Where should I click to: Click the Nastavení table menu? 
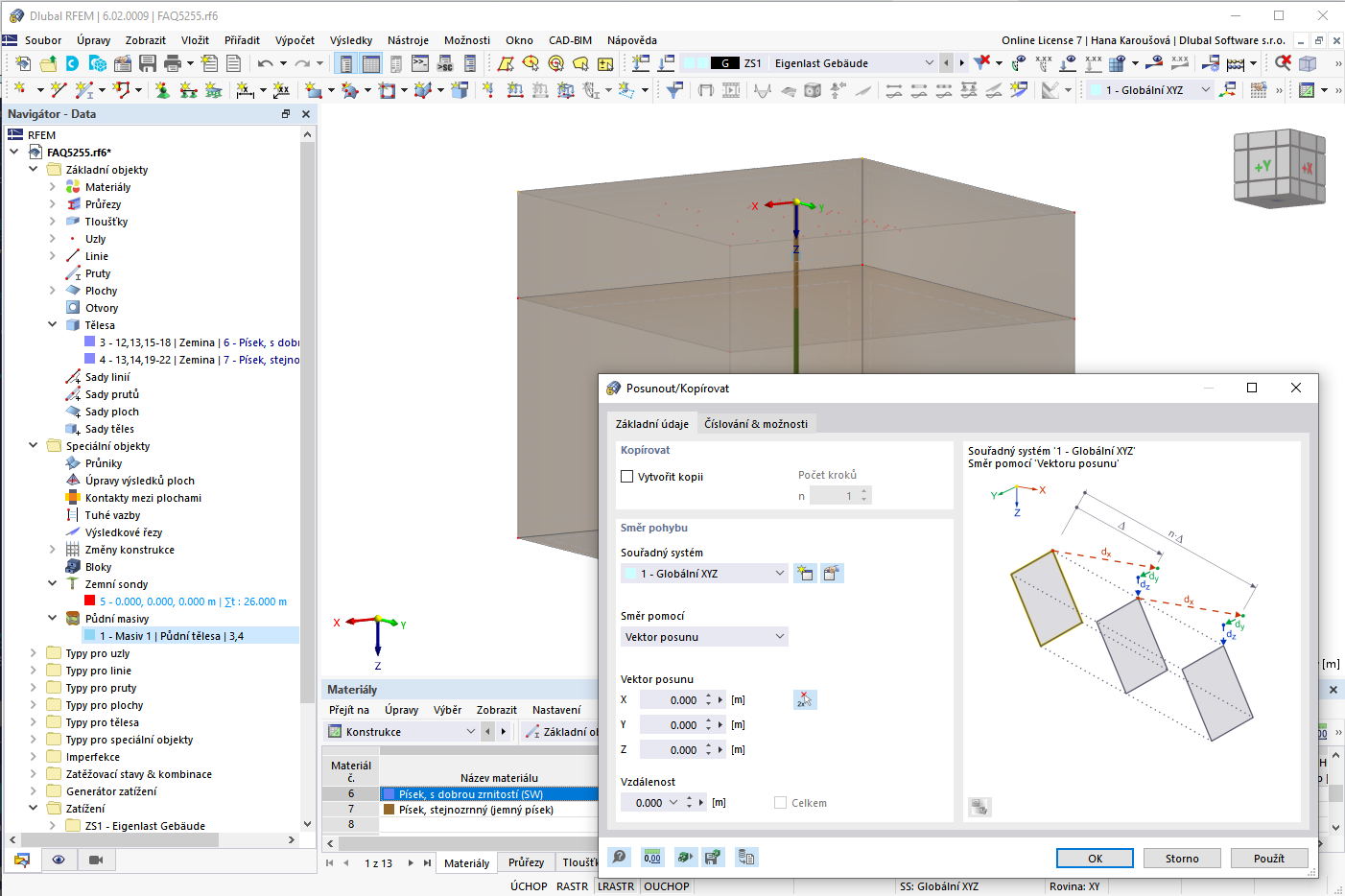(x=556, y=711)
